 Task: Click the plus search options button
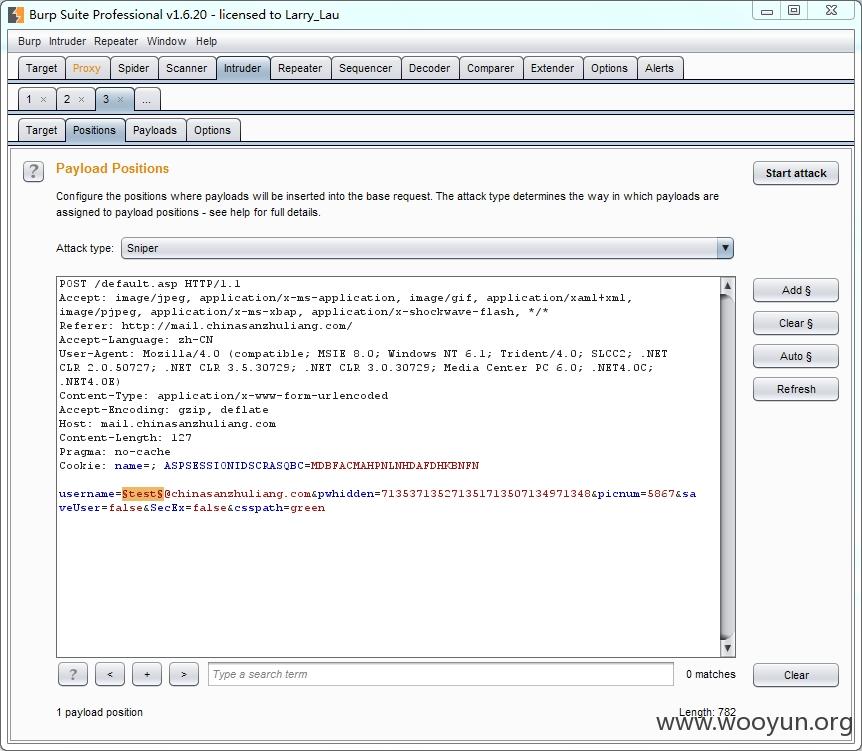(147, 674)
